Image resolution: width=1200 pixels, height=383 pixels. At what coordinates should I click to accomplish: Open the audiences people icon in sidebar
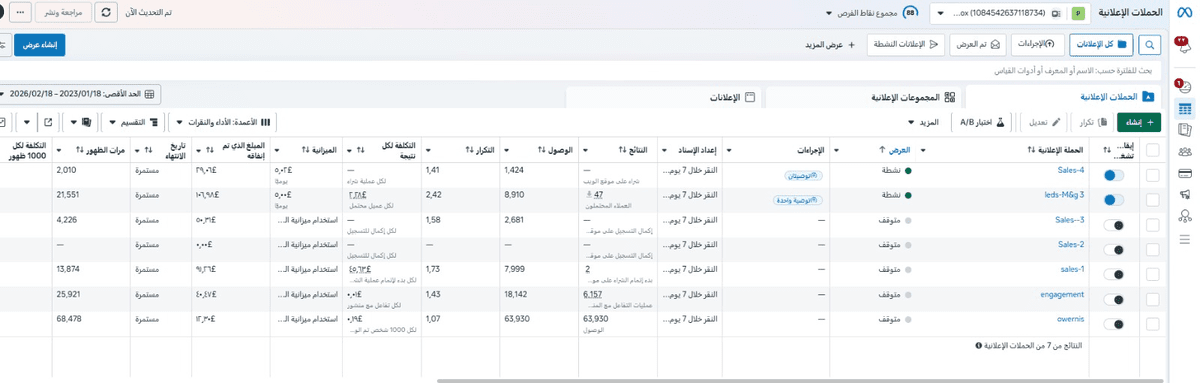[1185, 152]
